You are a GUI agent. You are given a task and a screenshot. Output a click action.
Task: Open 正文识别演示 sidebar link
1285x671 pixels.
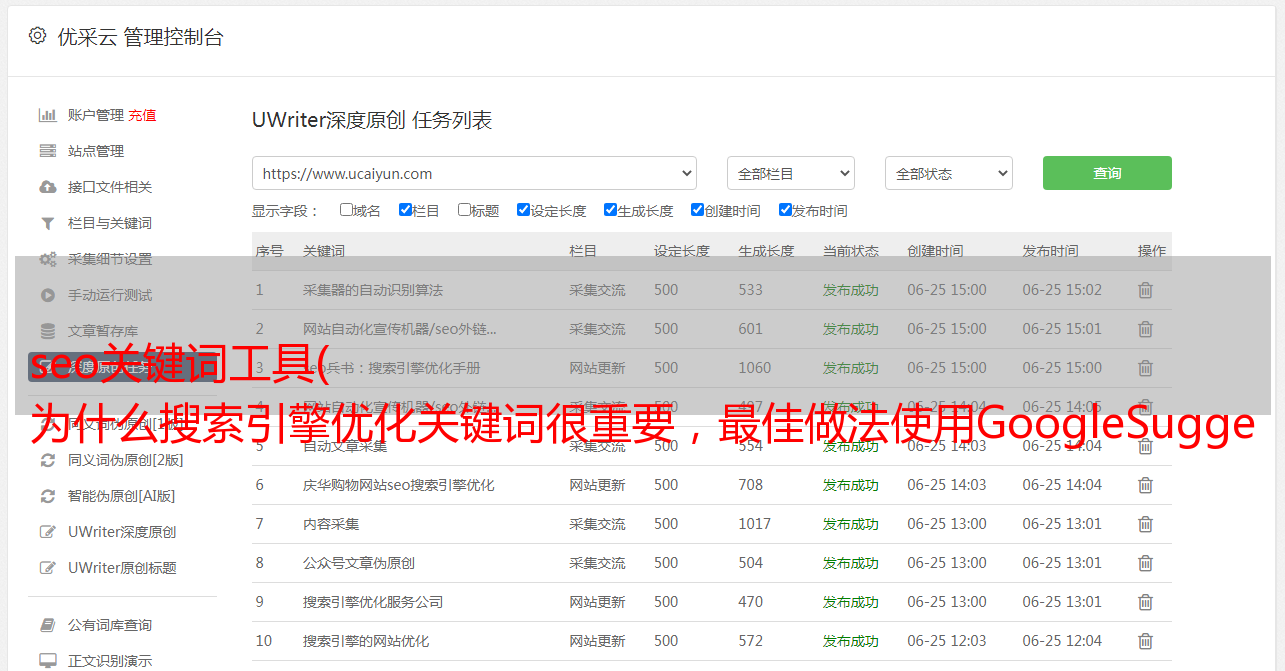[110, 661]
